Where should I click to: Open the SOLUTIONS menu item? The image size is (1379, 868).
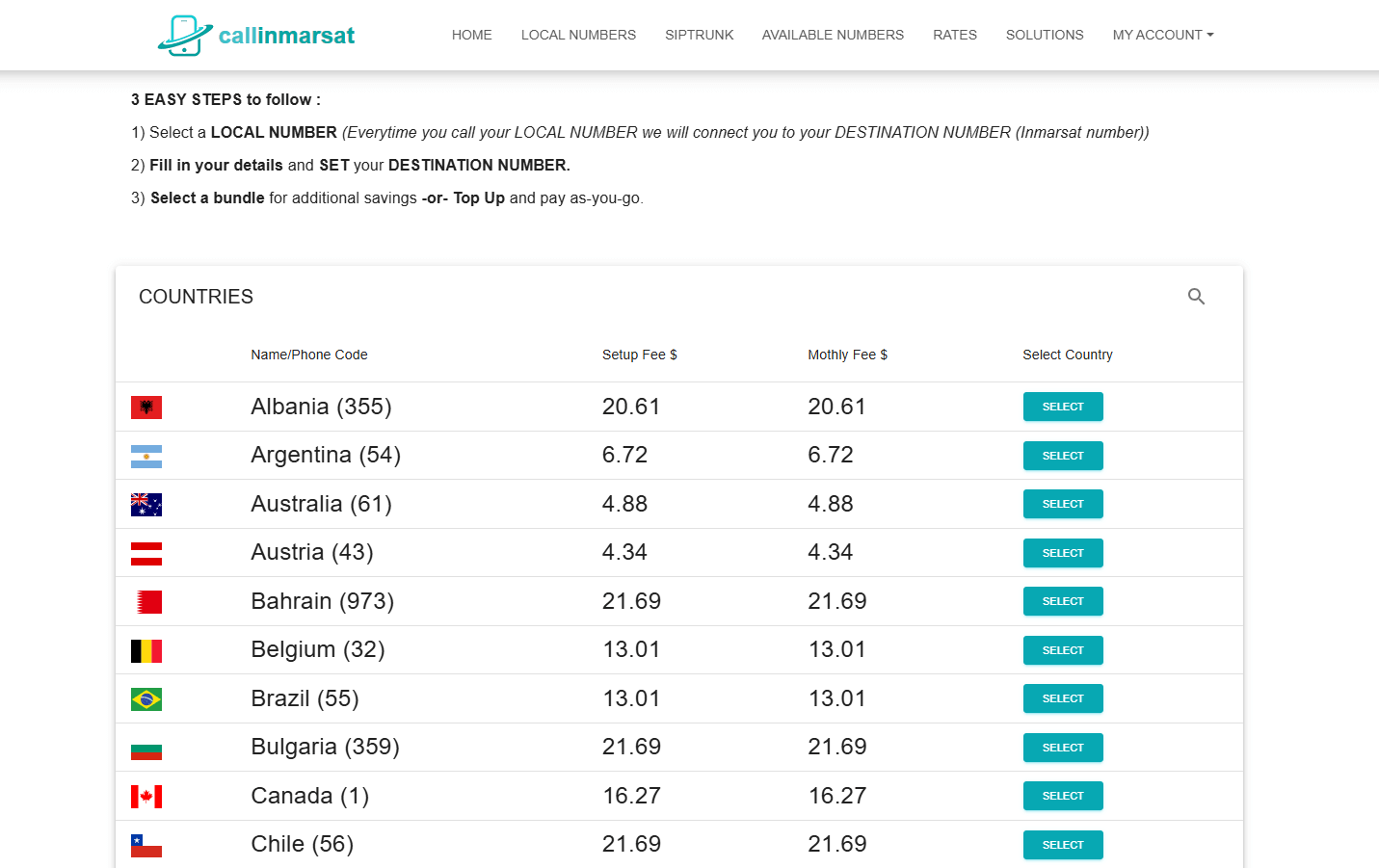click(1045, 35)
